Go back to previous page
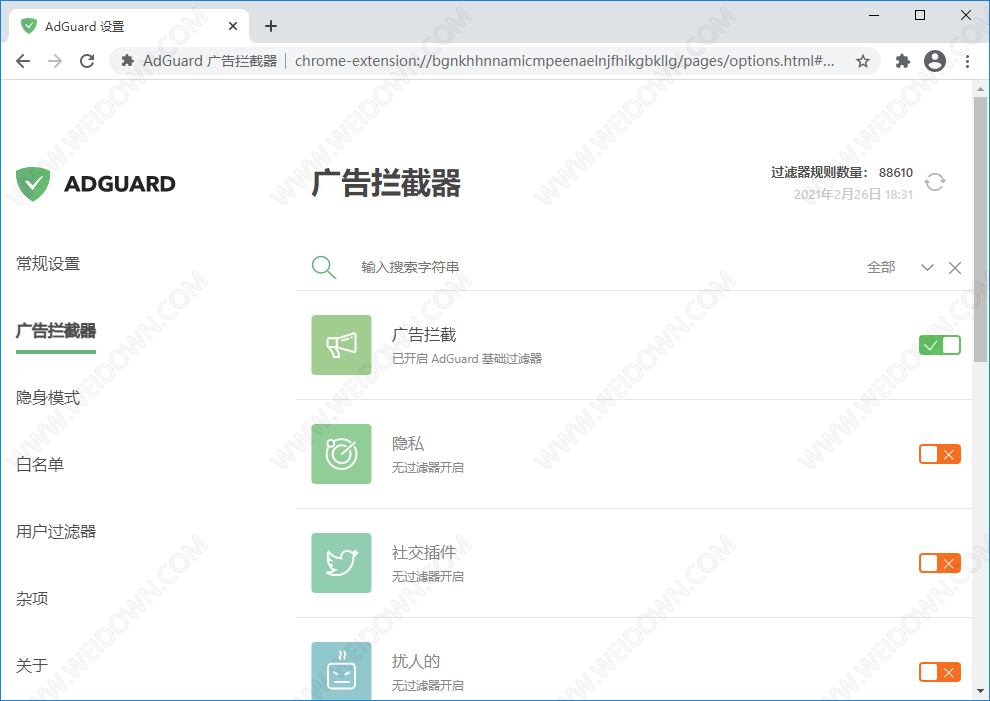Image resolution: width=990 pixels, height=701 pixels. click(x=23, y=61)
